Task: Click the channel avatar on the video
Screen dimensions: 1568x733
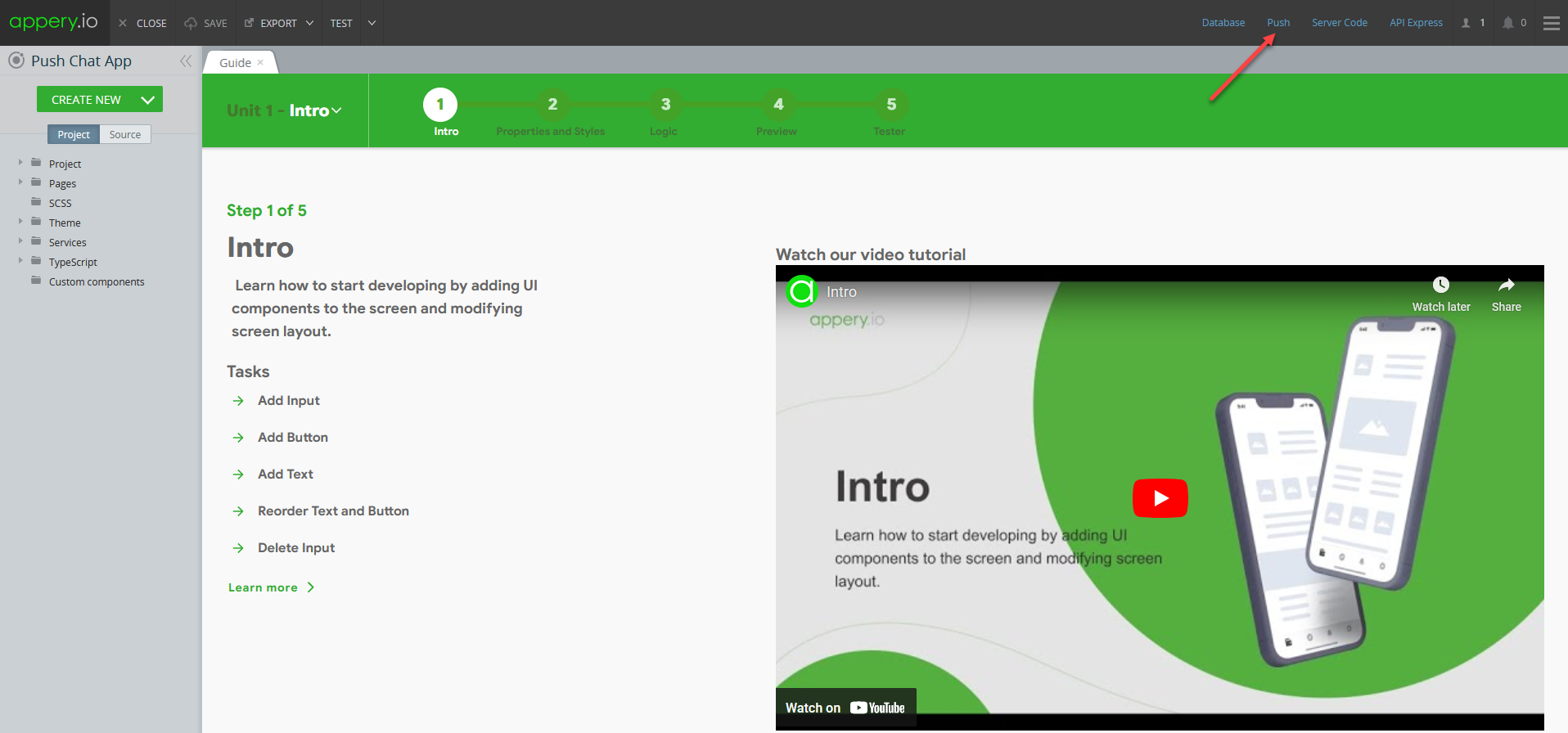Action: point(802,291)
